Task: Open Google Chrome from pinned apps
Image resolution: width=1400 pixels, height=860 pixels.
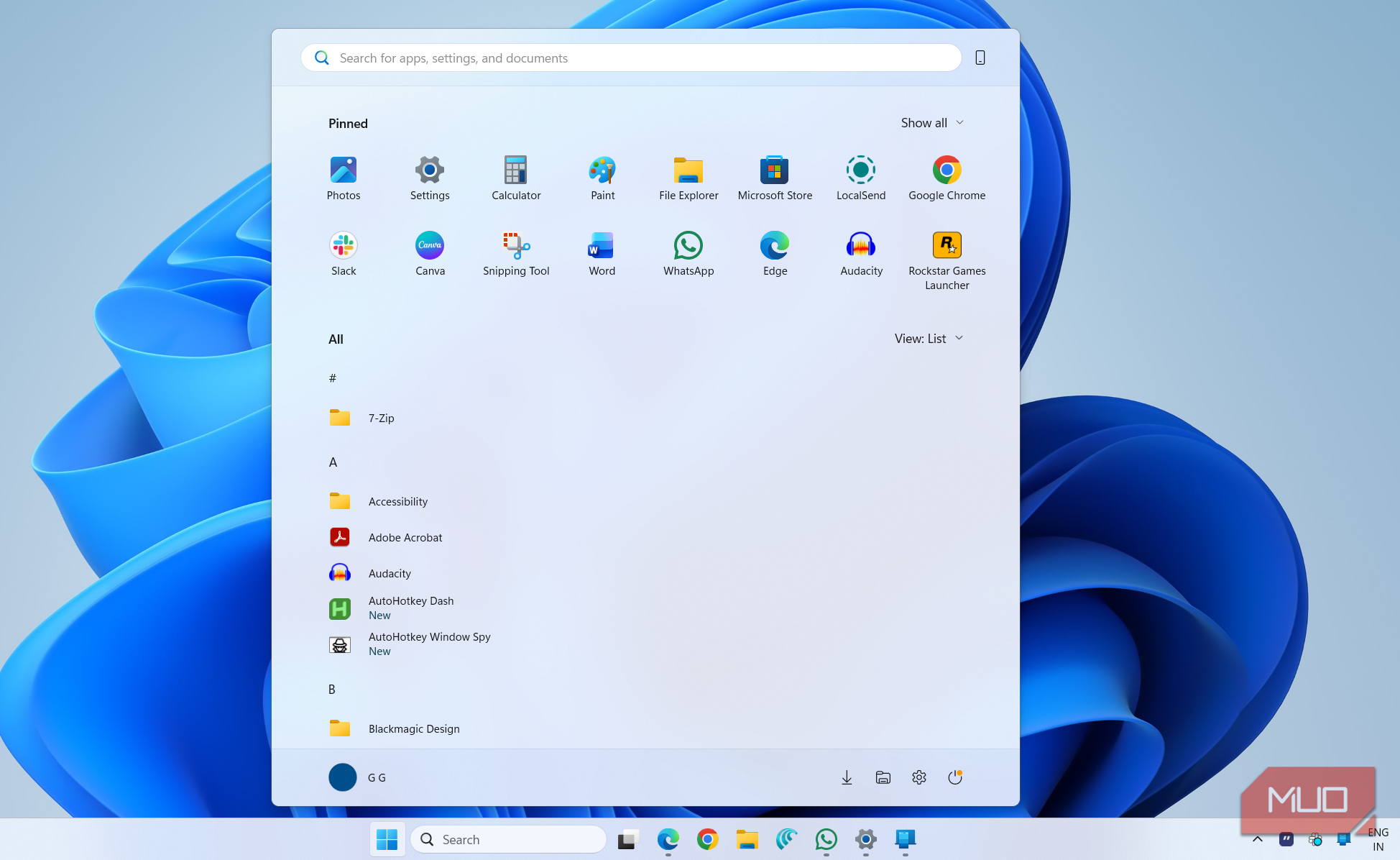Action: 947,178
